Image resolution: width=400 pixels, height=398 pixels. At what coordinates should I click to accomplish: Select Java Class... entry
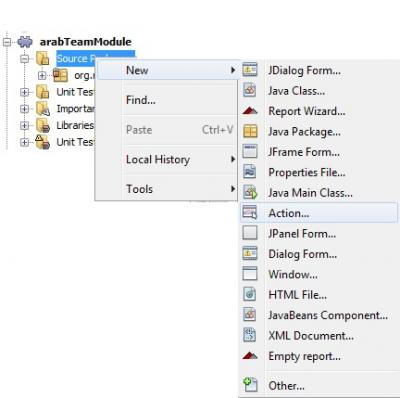[319, 90]
